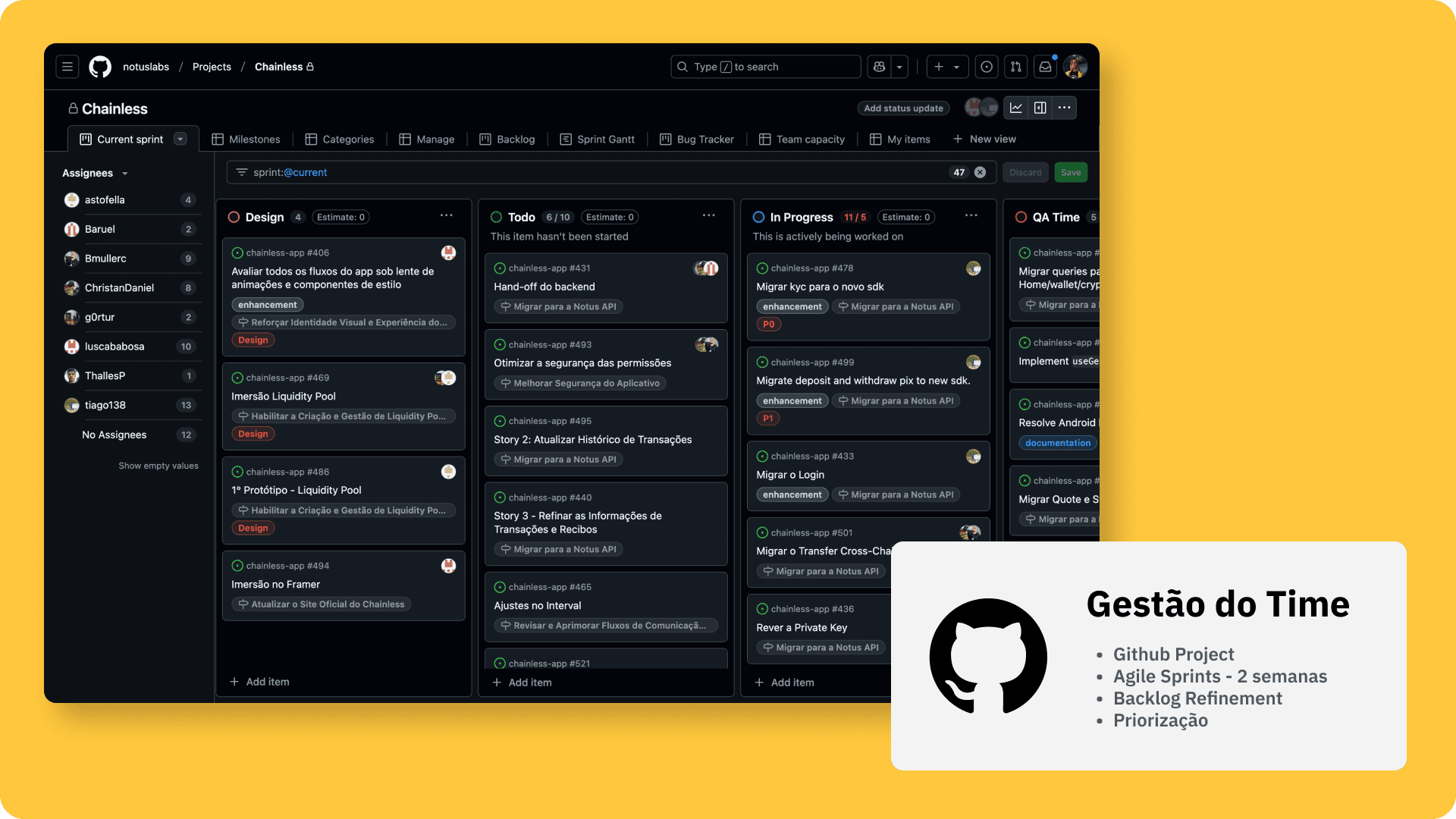Open the project insights chart icon
1456x819 pixels.
pos(1016,108)
